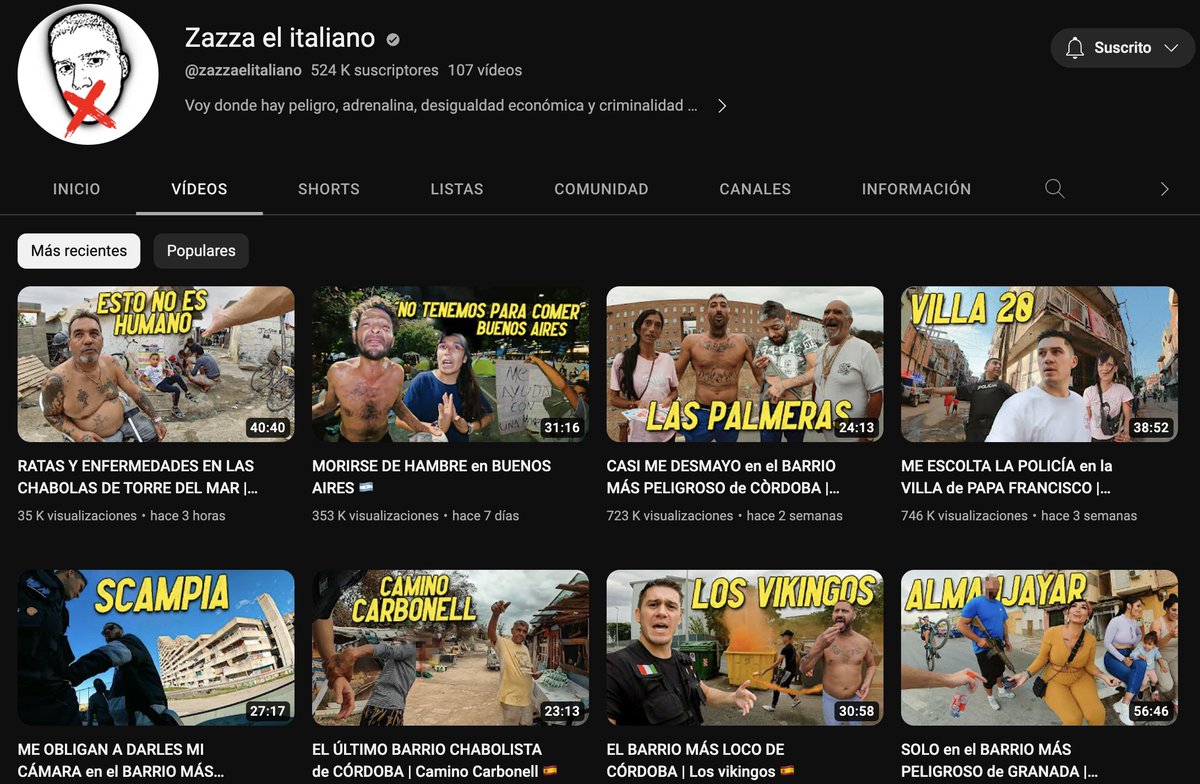Go to the LISTAS tab

pyautogui.click(x=457, y=189)
